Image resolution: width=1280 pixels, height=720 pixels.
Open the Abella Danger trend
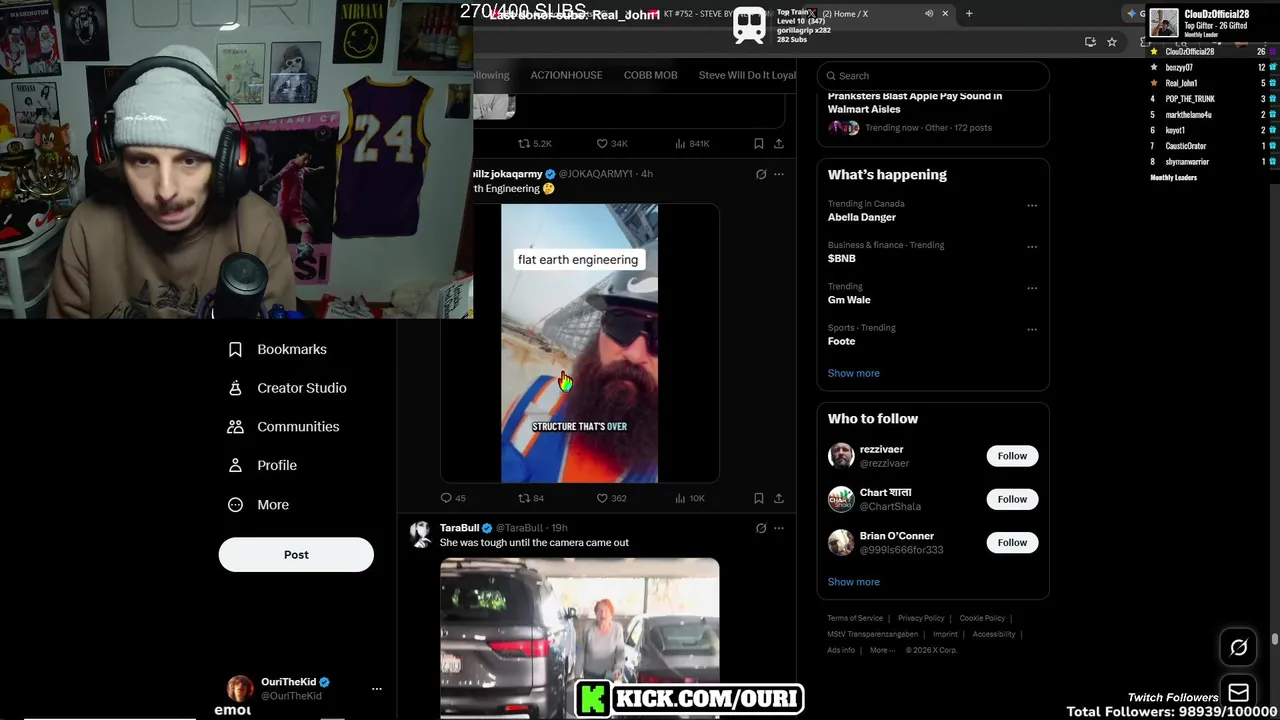[862, 217]
